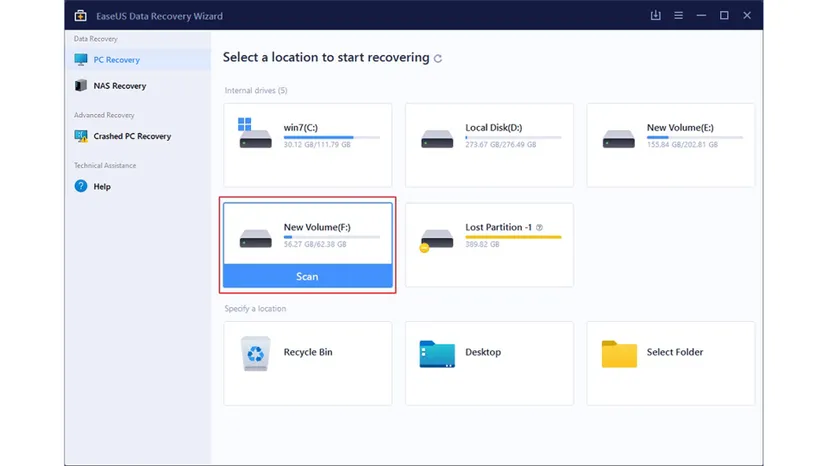Click the NAS Recovery server icon

81,86
